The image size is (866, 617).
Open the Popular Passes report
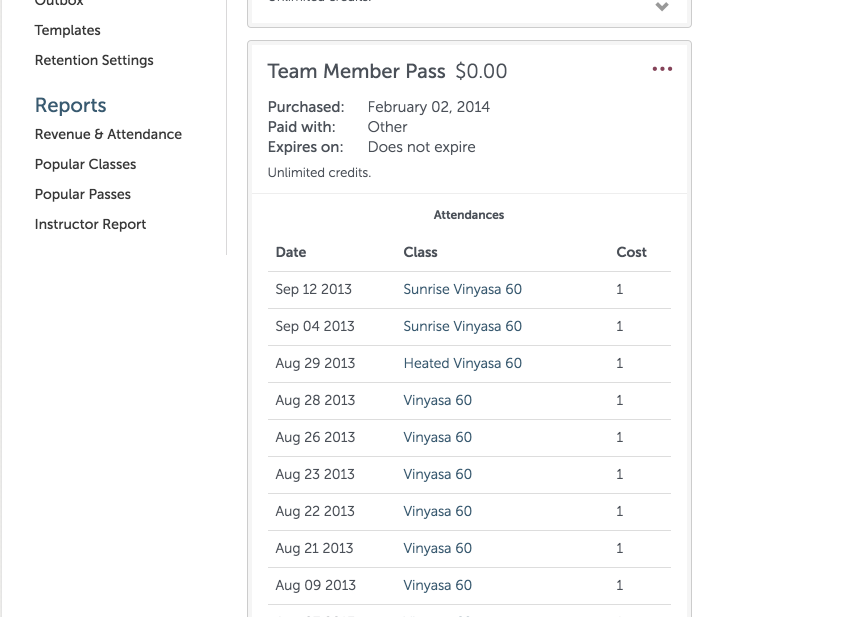[x=83, y=194]
